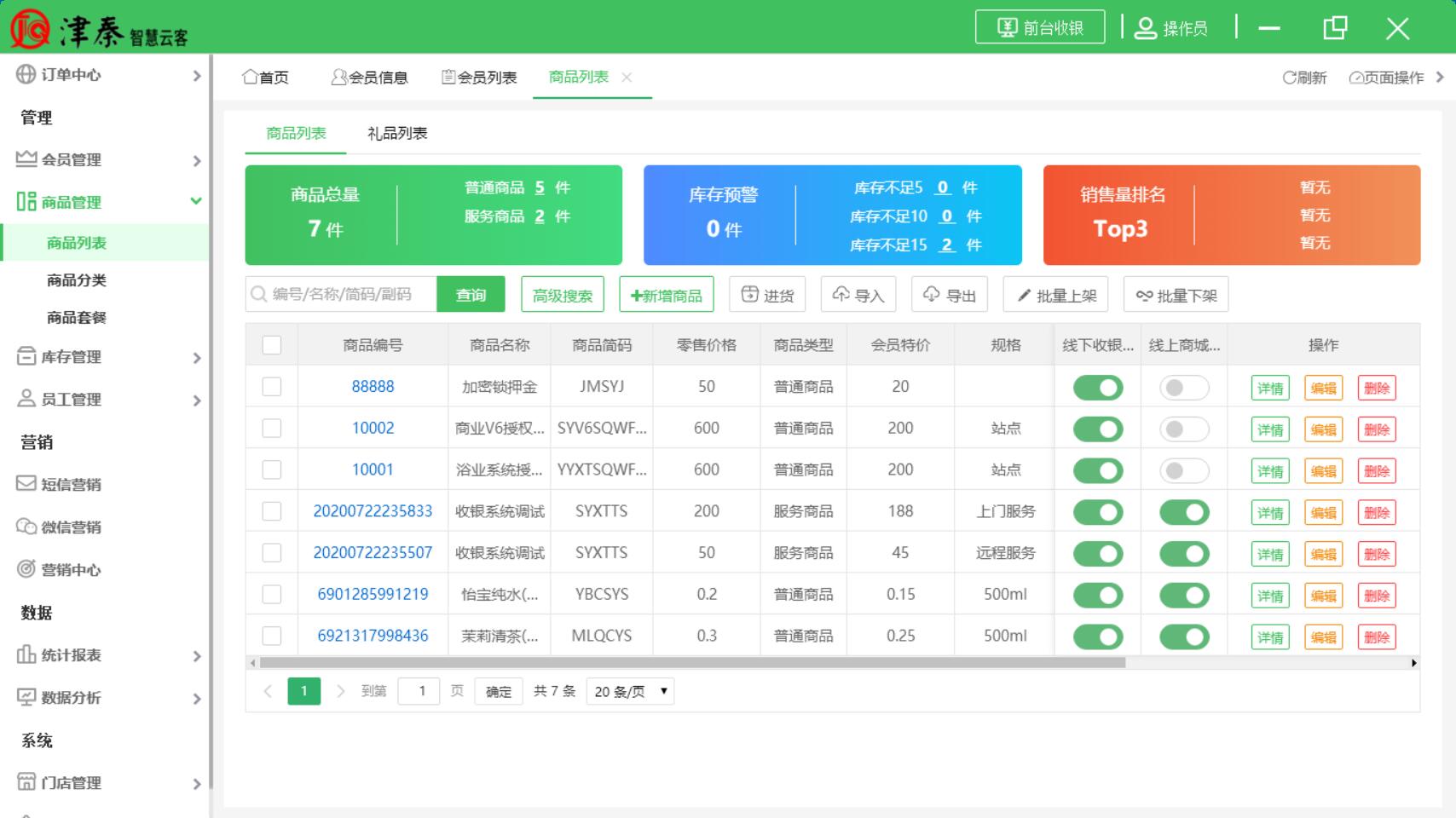Screen dimensions: 1456x818
Task: Click the 批量上架 pencil icon button
Action: [x=1024, y=295]
